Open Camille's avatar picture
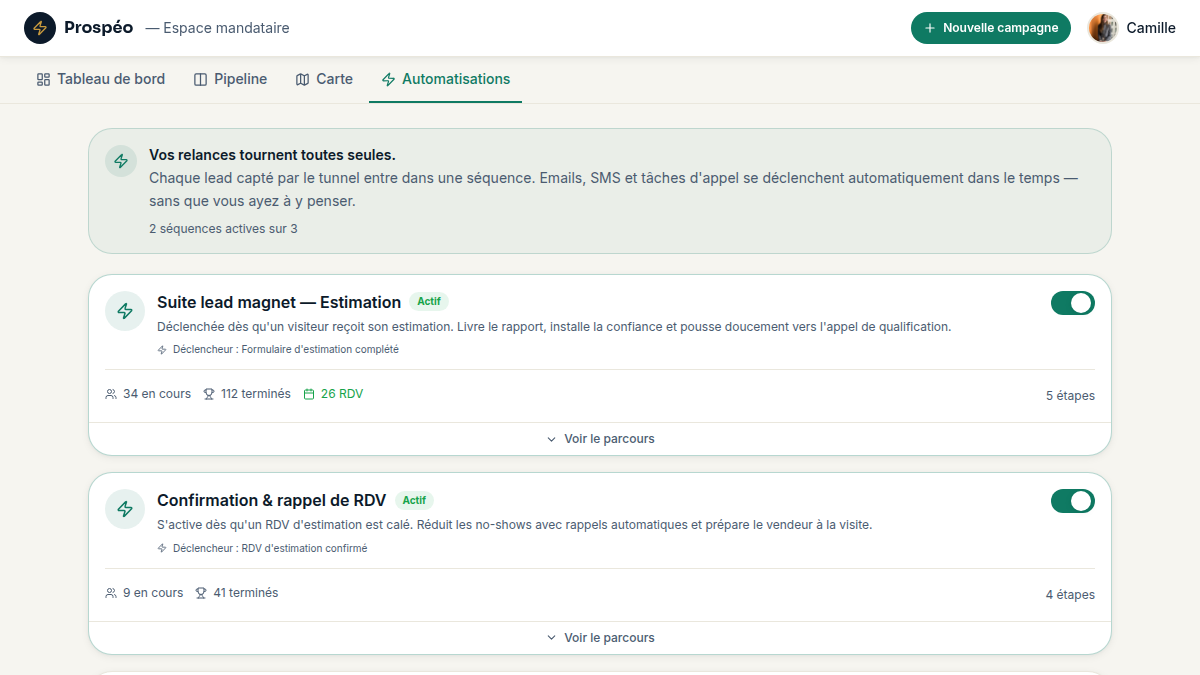The image size is (1200, 675). tap(1103, 28)
